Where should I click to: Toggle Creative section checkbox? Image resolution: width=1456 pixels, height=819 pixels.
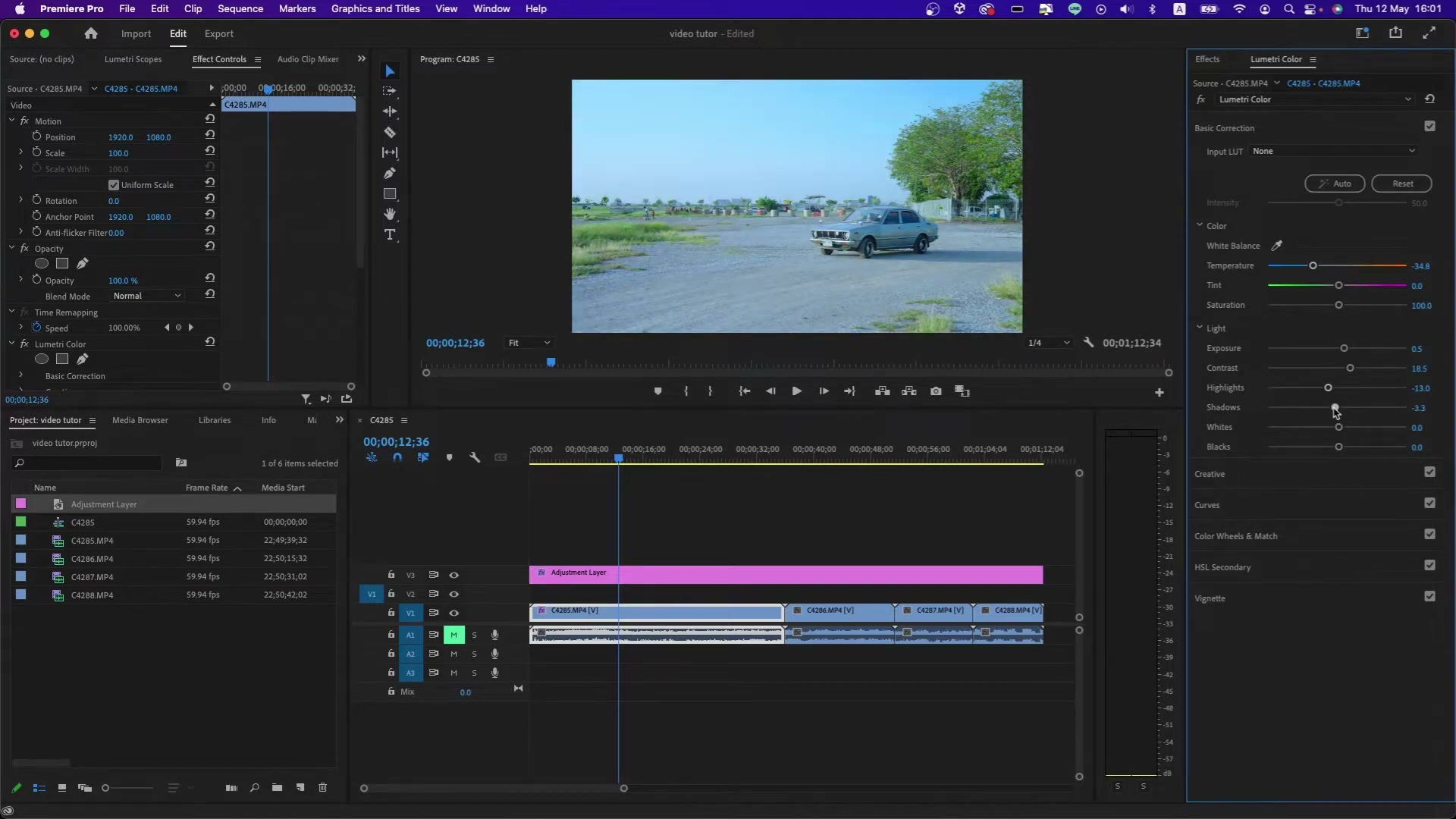(1429, 472)
